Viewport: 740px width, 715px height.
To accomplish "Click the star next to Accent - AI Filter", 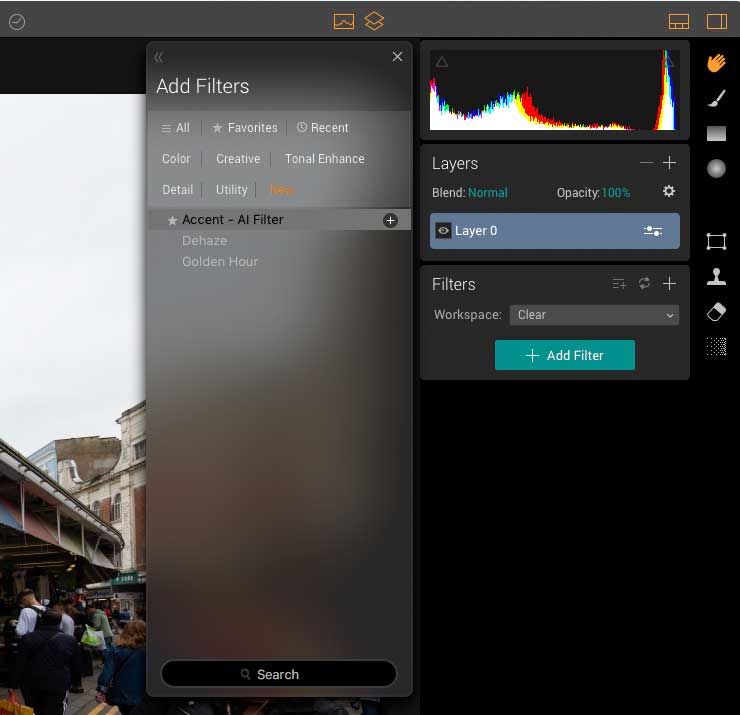I will coord(172,220).
